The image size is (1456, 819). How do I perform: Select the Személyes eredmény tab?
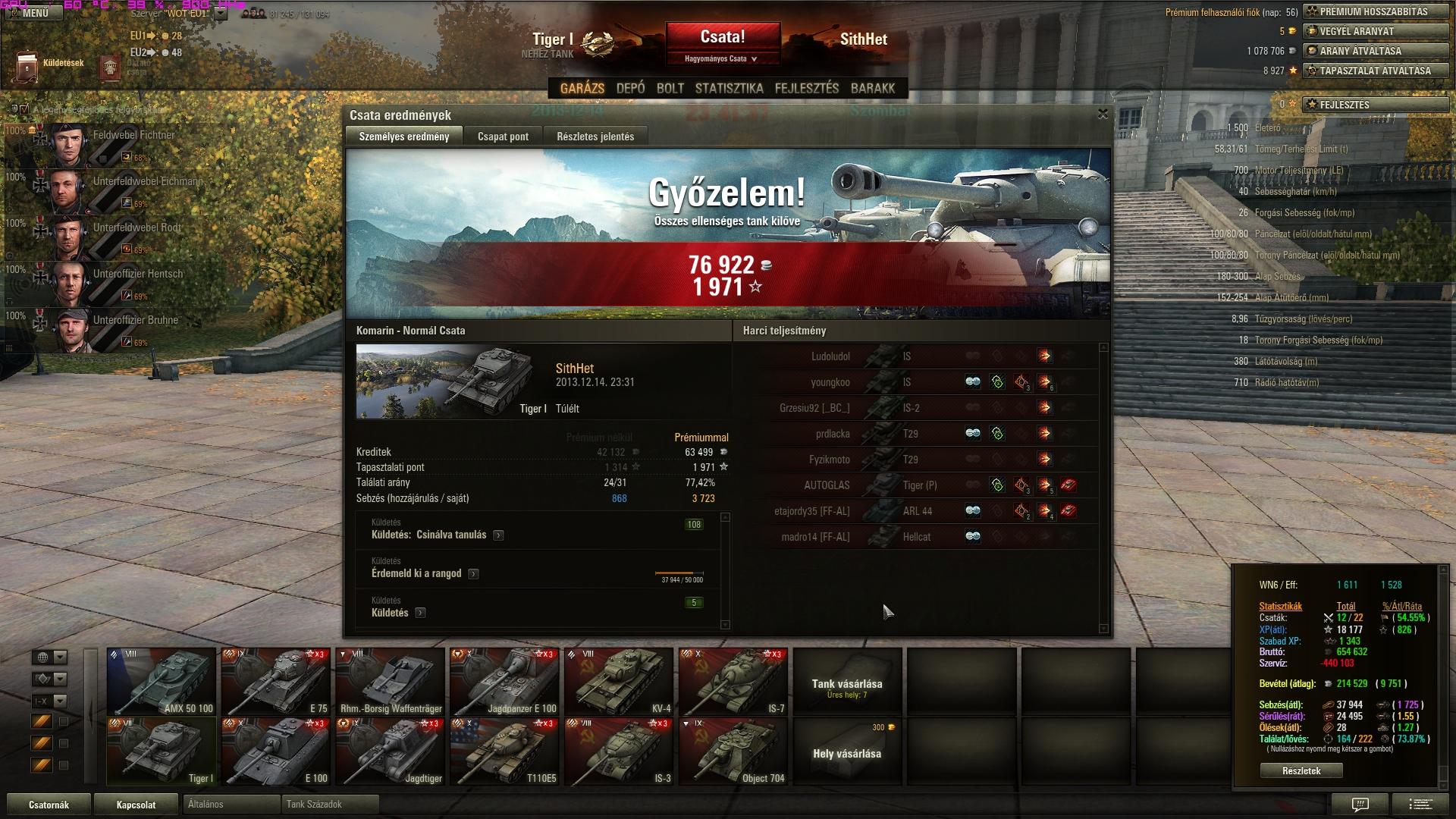[x=404, y=136]
